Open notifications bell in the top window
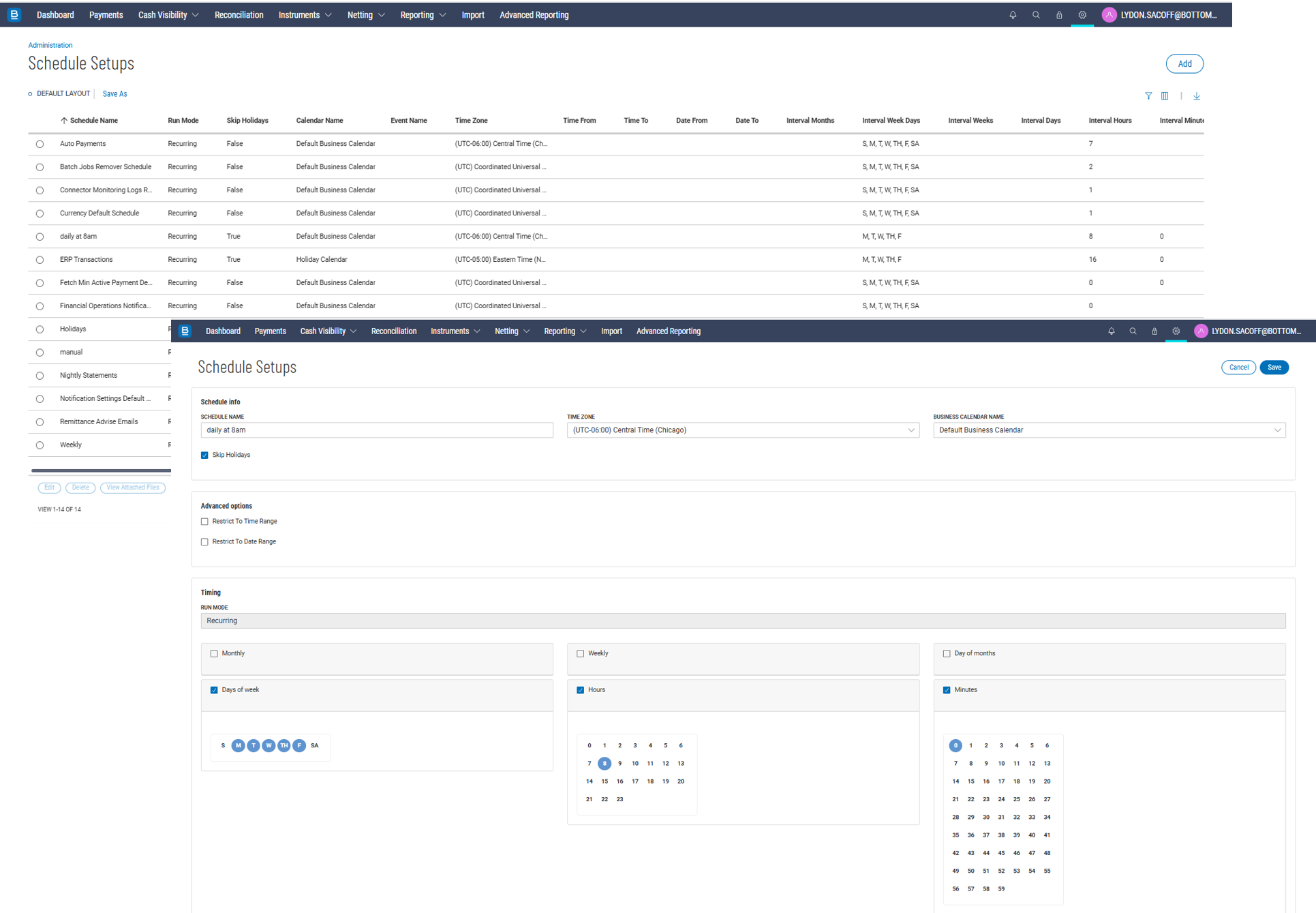 (1013, 15)
